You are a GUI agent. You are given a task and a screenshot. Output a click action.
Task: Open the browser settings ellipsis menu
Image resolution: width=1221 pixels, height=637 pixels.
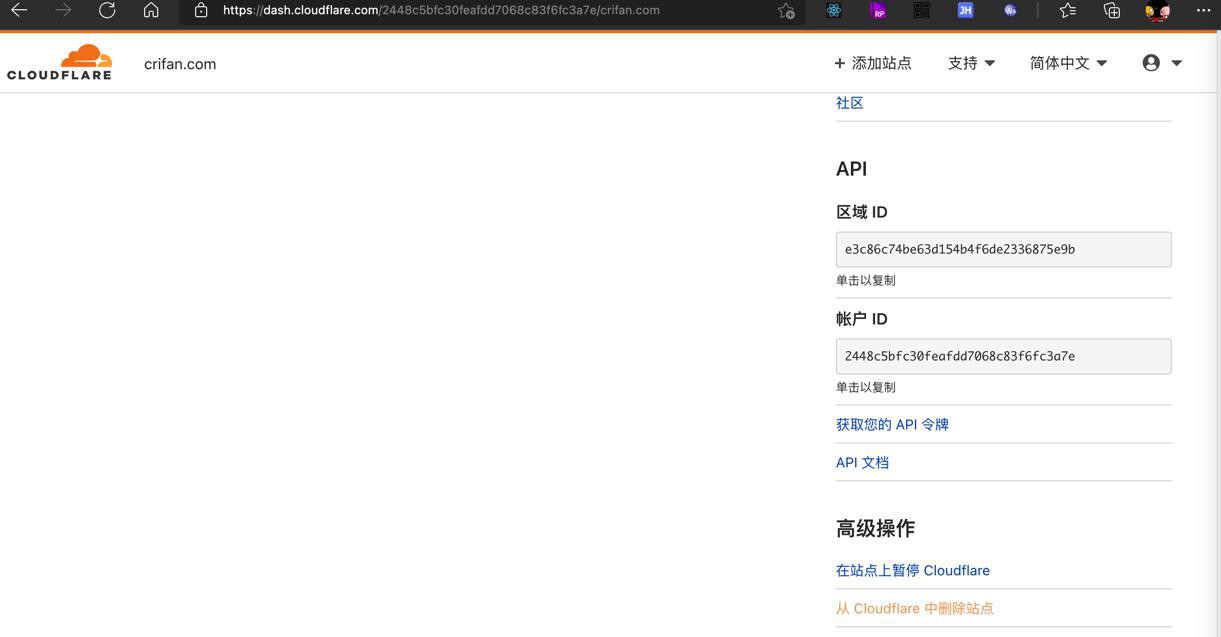1203,10
